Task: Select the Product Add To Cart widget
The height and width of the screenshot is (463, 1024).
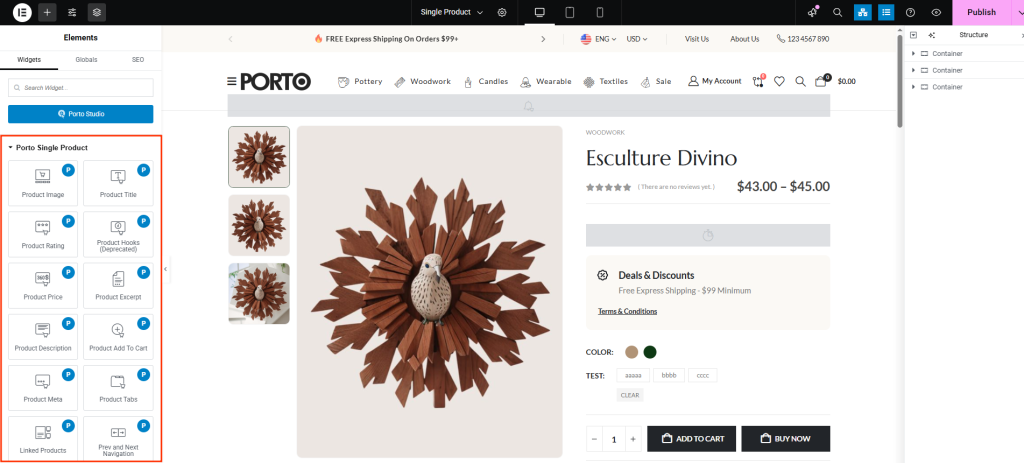Action: (x=118, y=335)
